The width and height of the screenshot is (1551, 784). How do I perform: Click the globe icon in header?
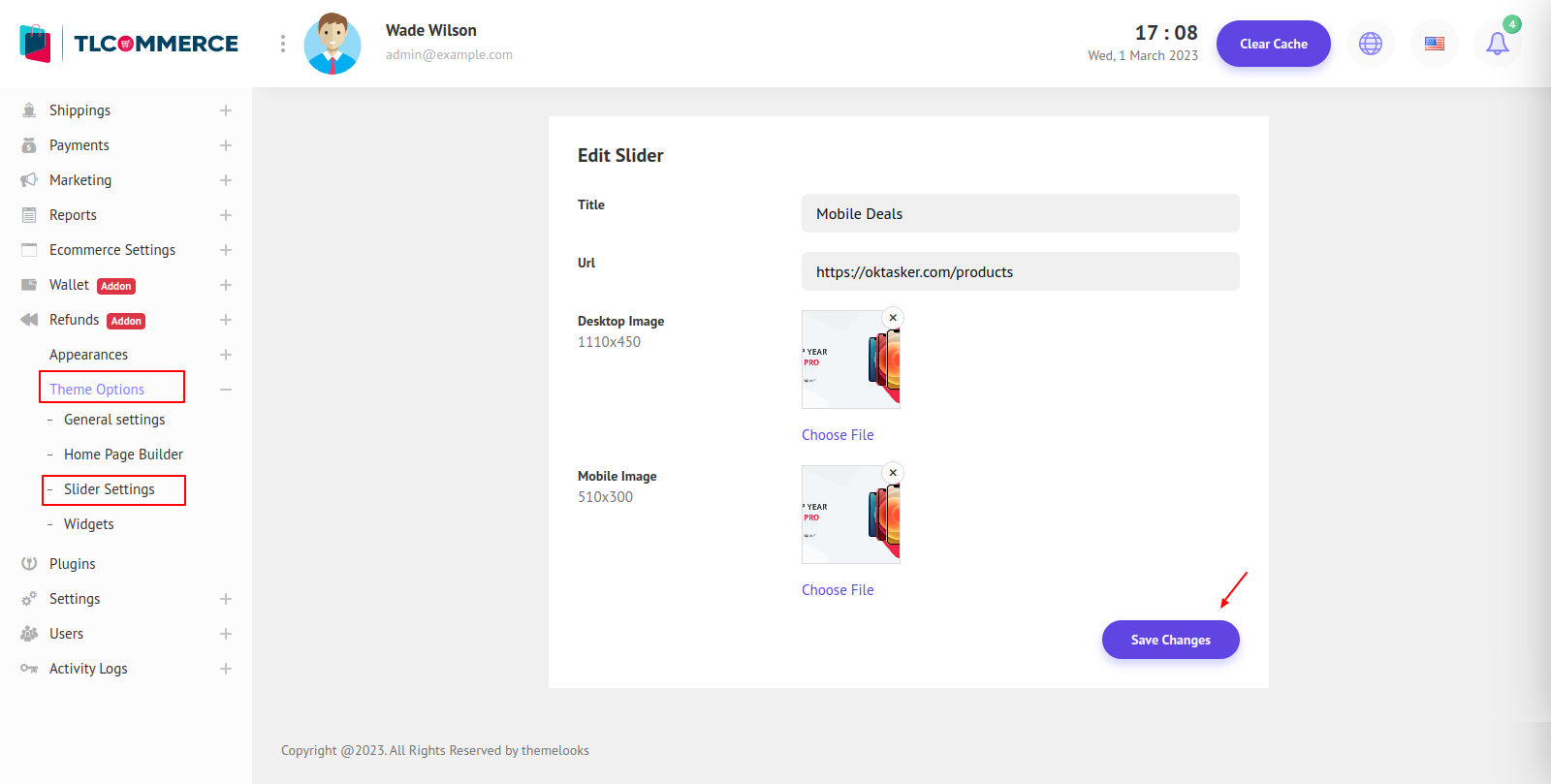pos(1370,44)
